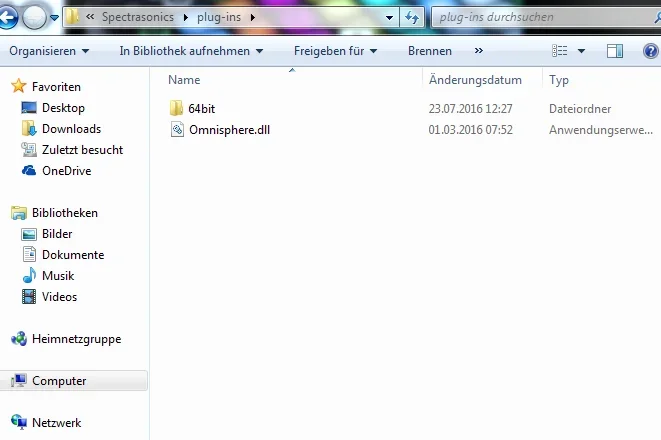Viewport: 661px width, 440px height.
Task: Sort by the Name column header
Action: tap(184, 80)
